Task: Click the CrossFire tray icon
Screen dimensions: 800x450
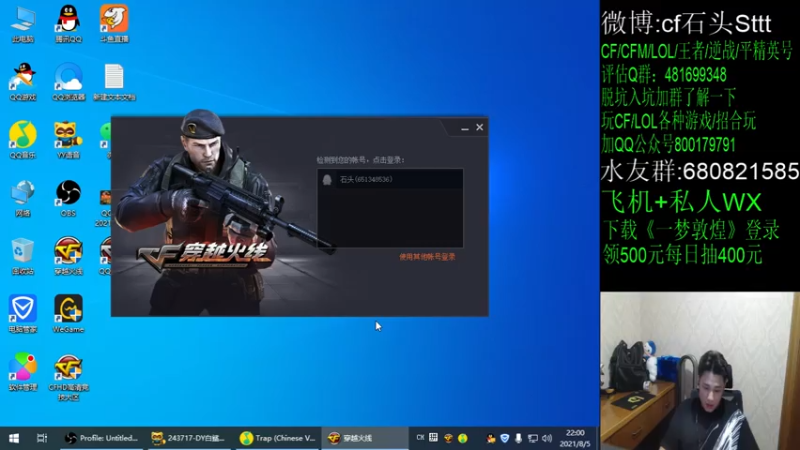Action: point(448,438)
